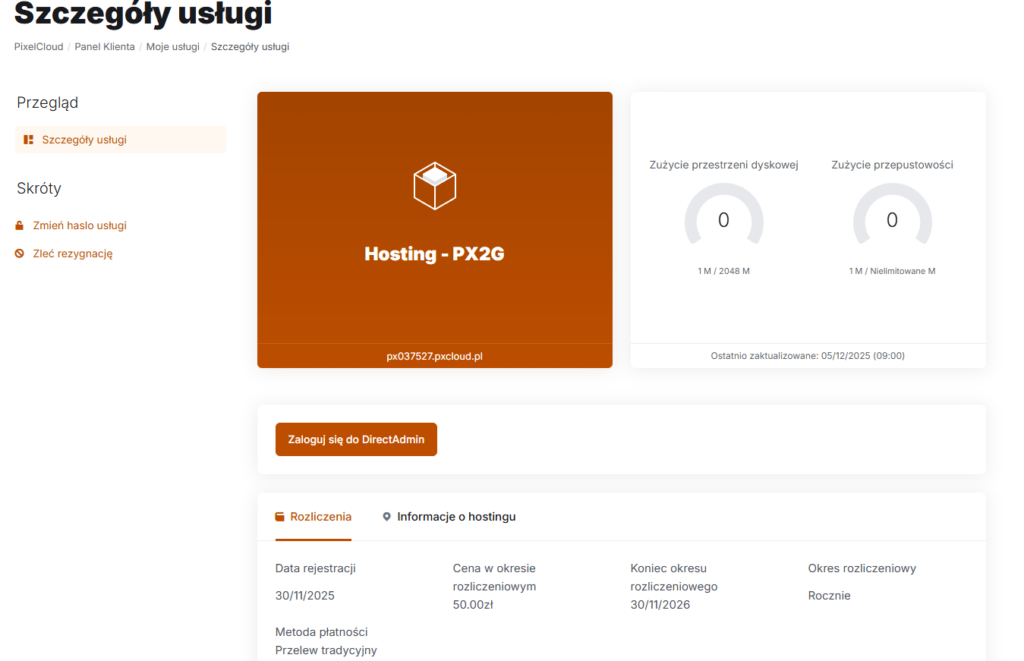1024x661 pixels.
Task: Click the Hosting - PX2G title
Action: (434, 254)
